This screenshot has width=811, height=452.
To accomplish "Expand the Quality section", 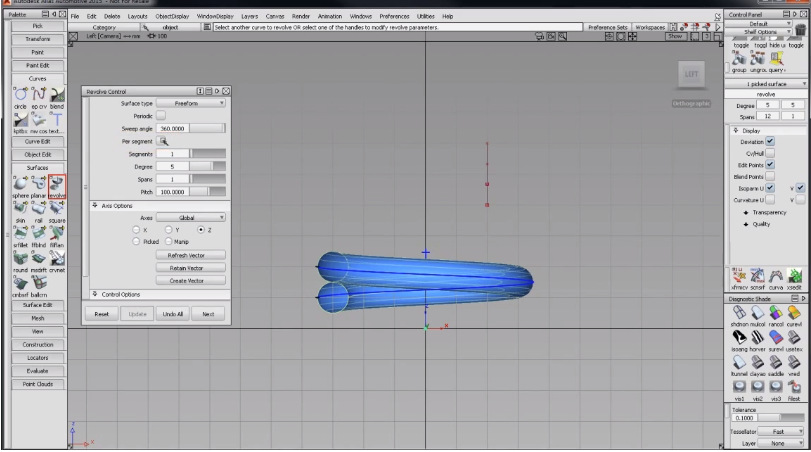I will pos(746,224).
